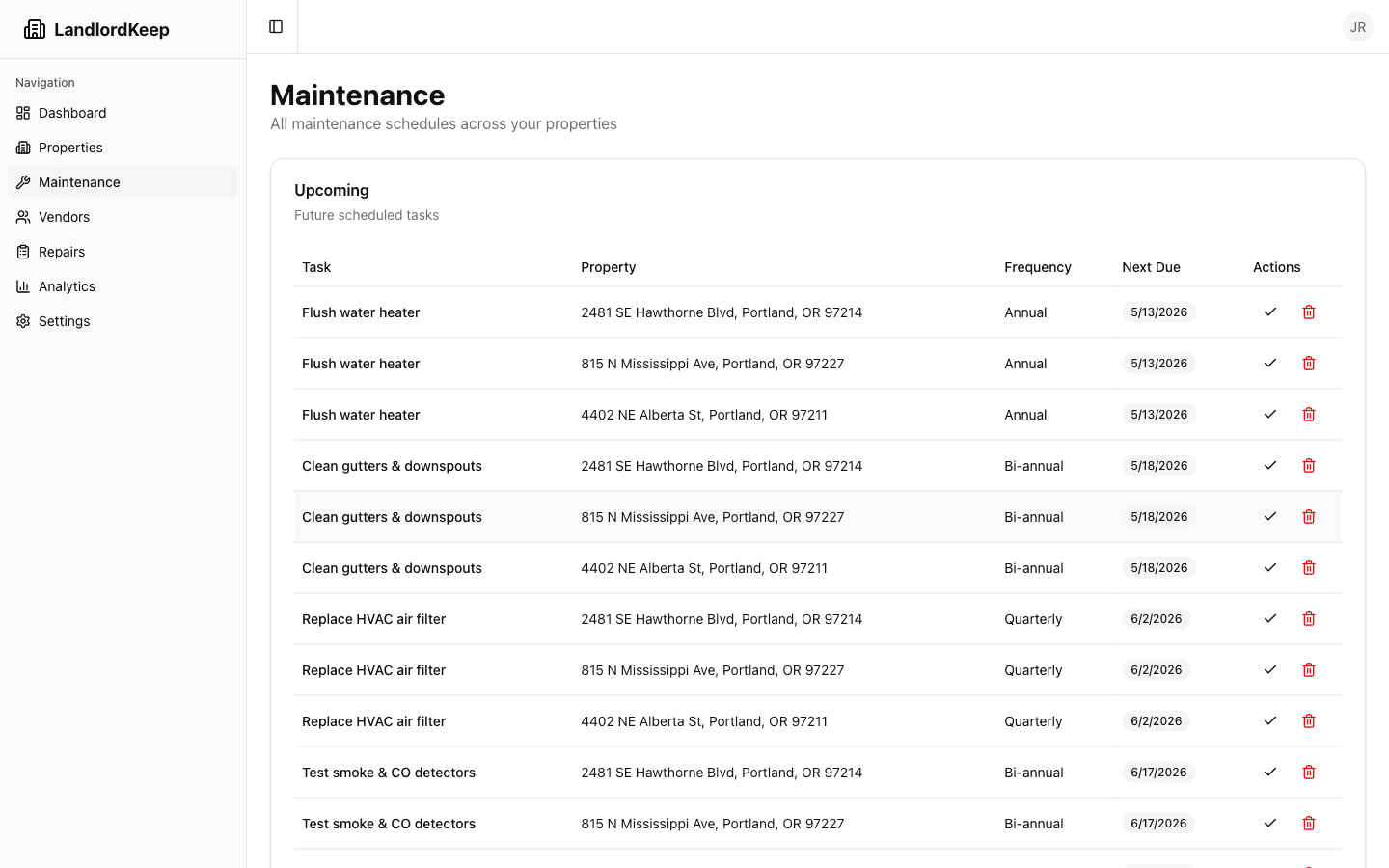1389x868 pixels.
Task: Delete the Test smoke & CO detectors task
Action: [x=1309, y=772]
